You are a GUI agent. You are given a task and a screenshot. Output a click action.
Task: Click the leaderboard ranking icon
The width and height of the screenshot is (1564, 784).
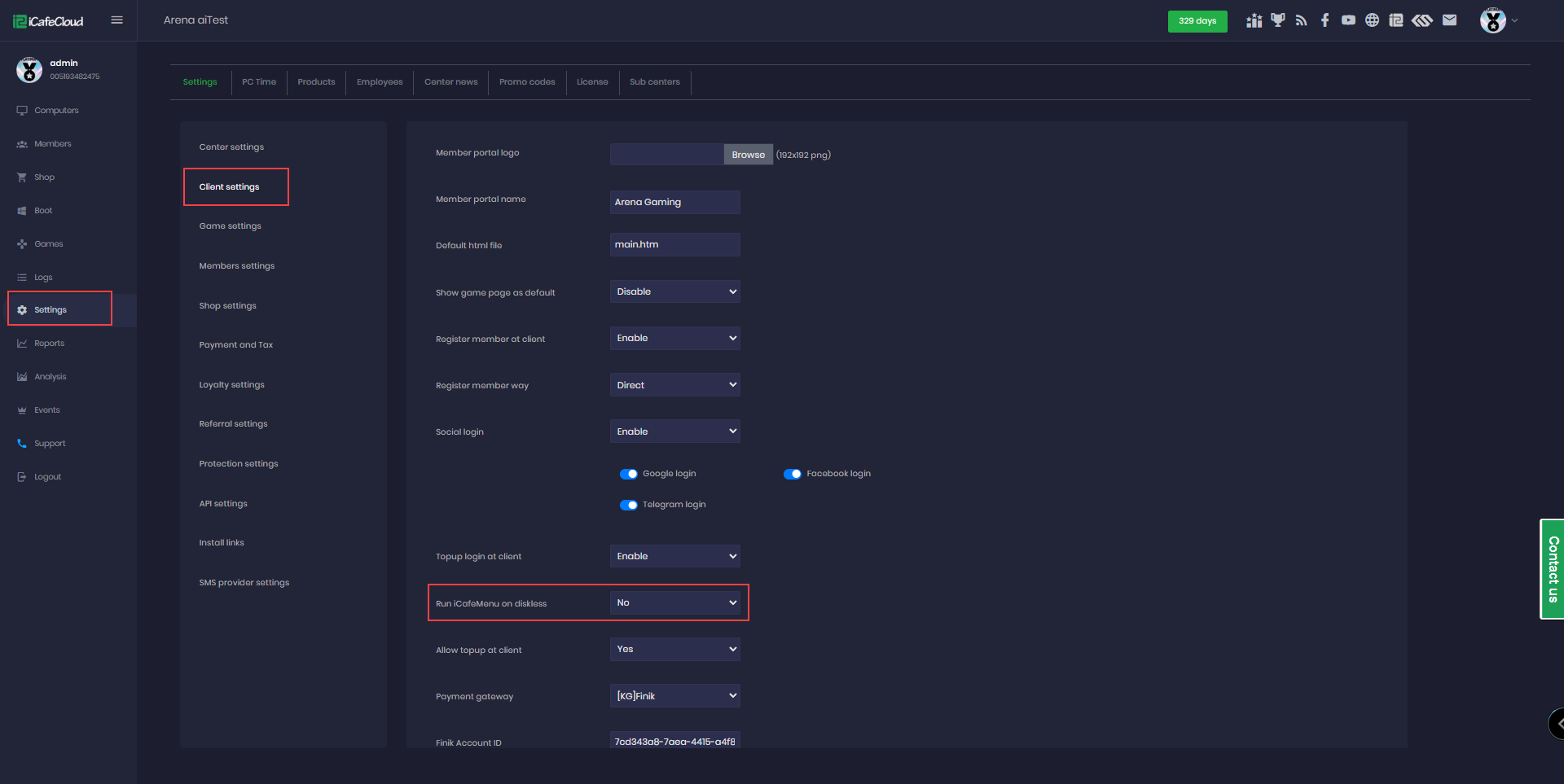pyautogui.click(x=1254, y=20)
